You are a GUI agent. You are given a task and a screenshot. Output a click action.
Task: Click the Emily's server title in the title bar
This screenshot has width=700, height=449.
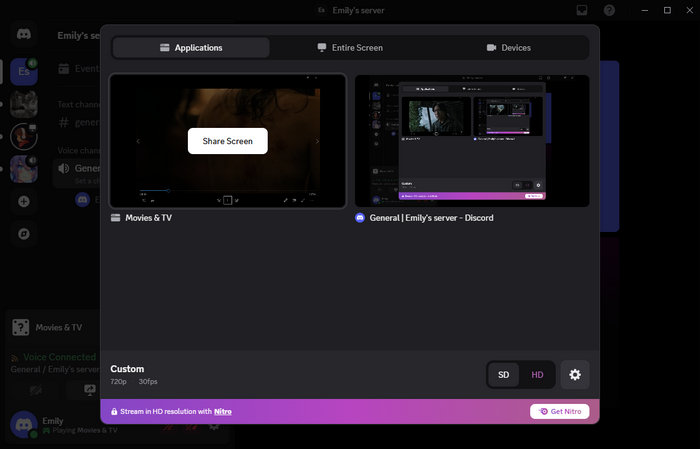(x=358, y=10)
